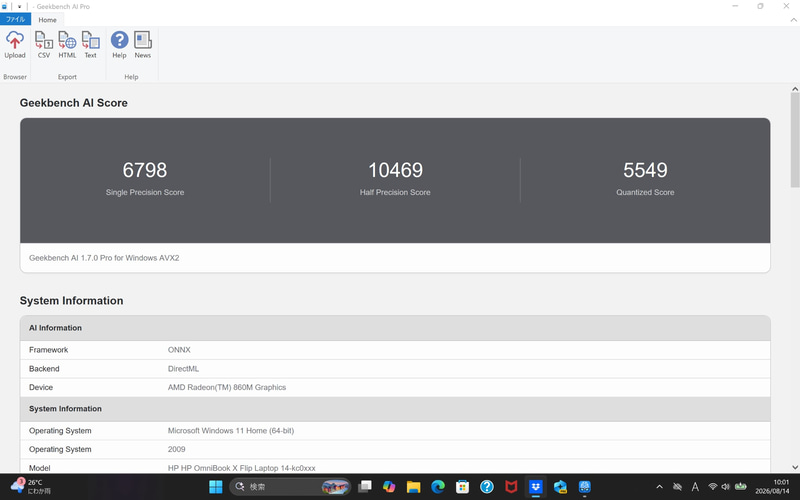Screen dimensions: 800x500
Task: Launch Microsoft Edge from the taskbar
Action: click(x=438, y=487)
